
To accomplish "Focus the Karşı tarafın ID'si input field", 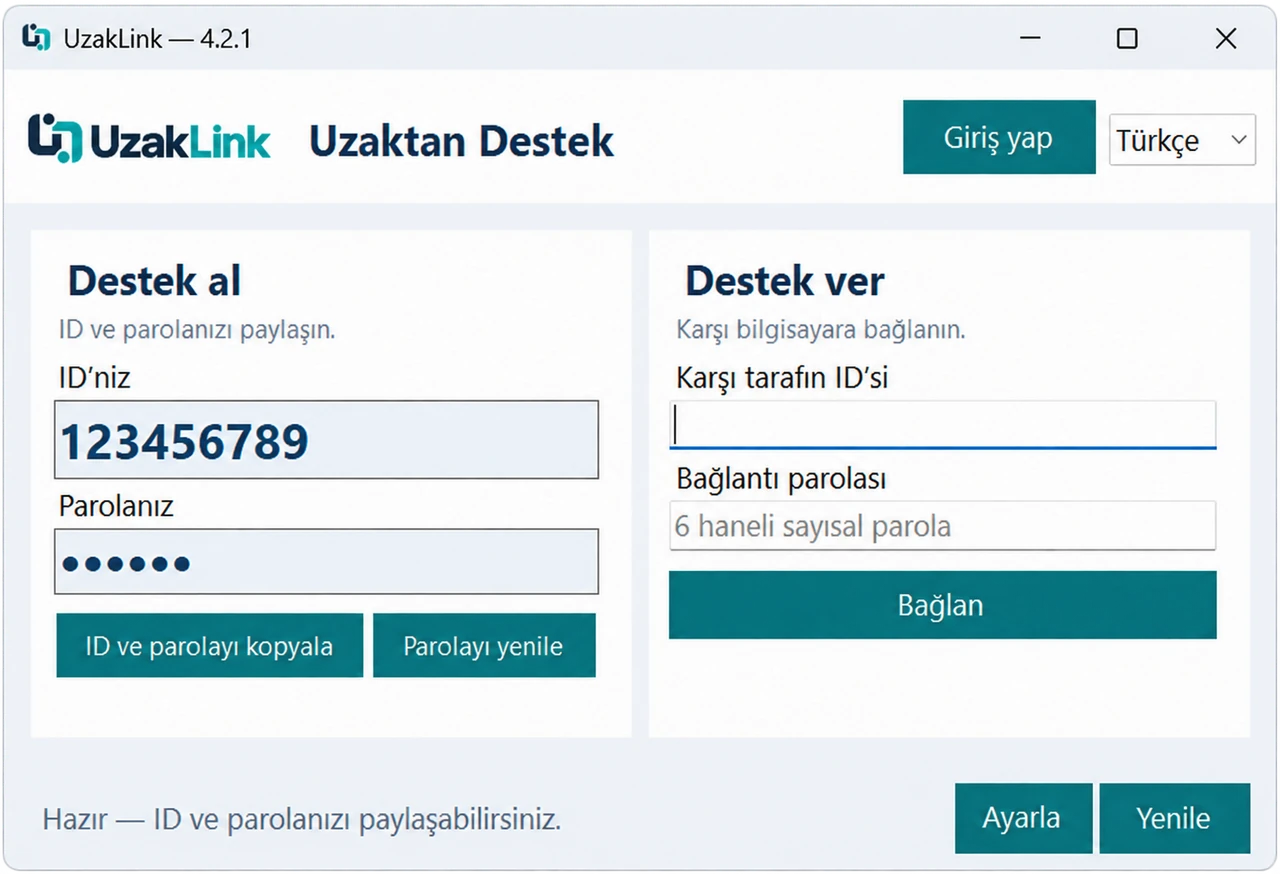I will click(x=942, y=425).
